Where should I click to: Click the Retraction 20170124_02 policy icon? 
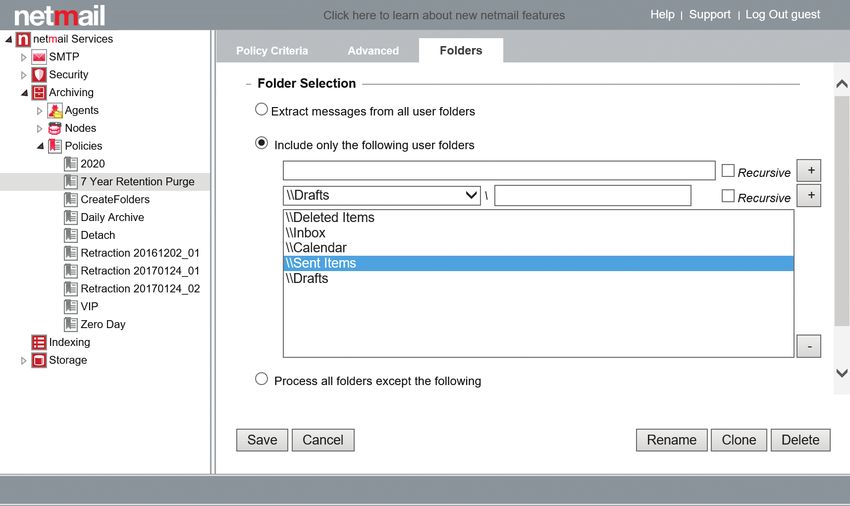[70, 289]
